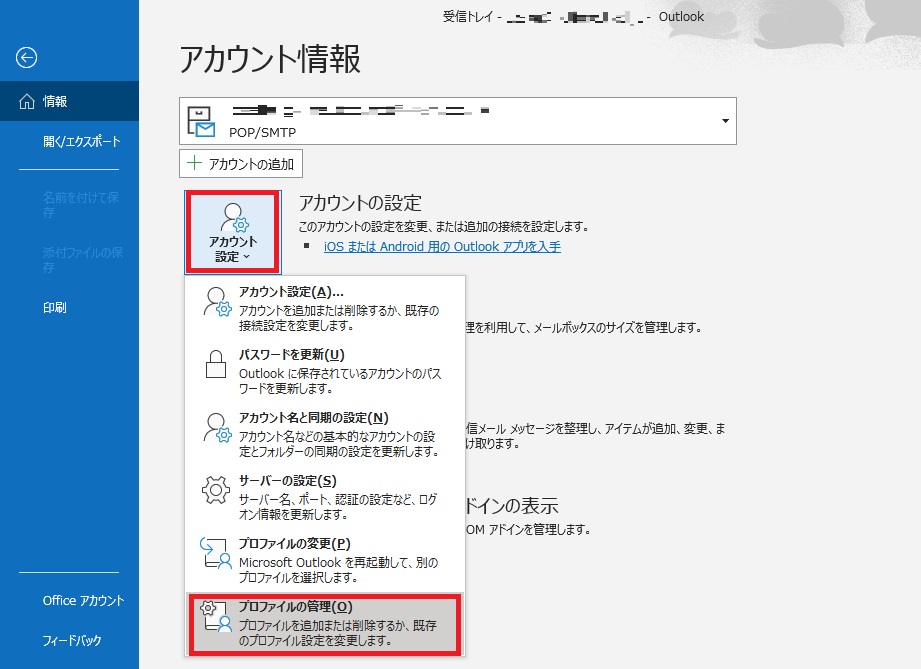The width and height of the screenshot is (921, 669).
Task: Click the back arrow circle icon
Action: (x=26, y=58)
